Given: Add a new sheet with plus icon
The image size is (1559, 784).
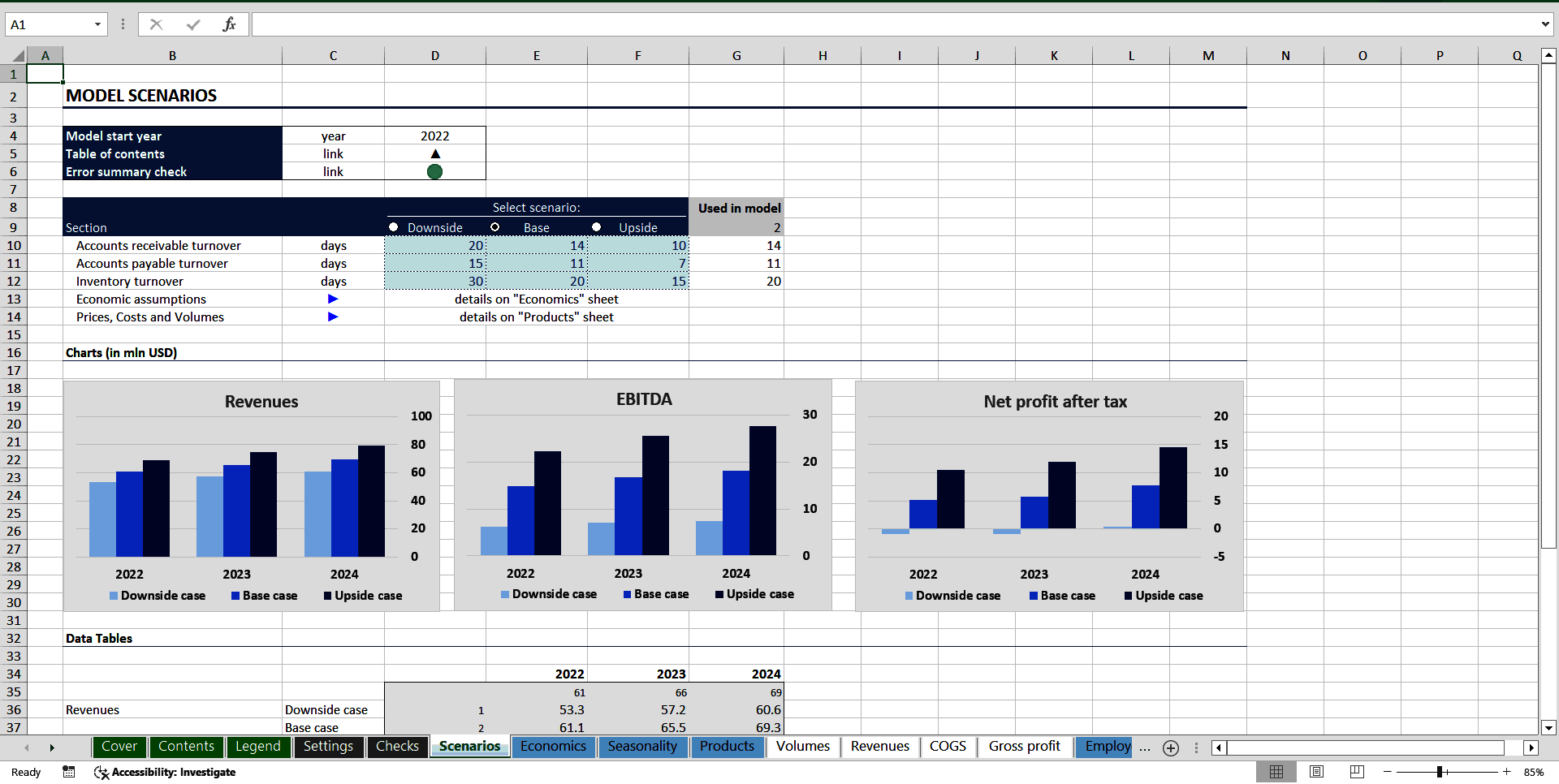Looking at the screenshot, I should 1171,748.
